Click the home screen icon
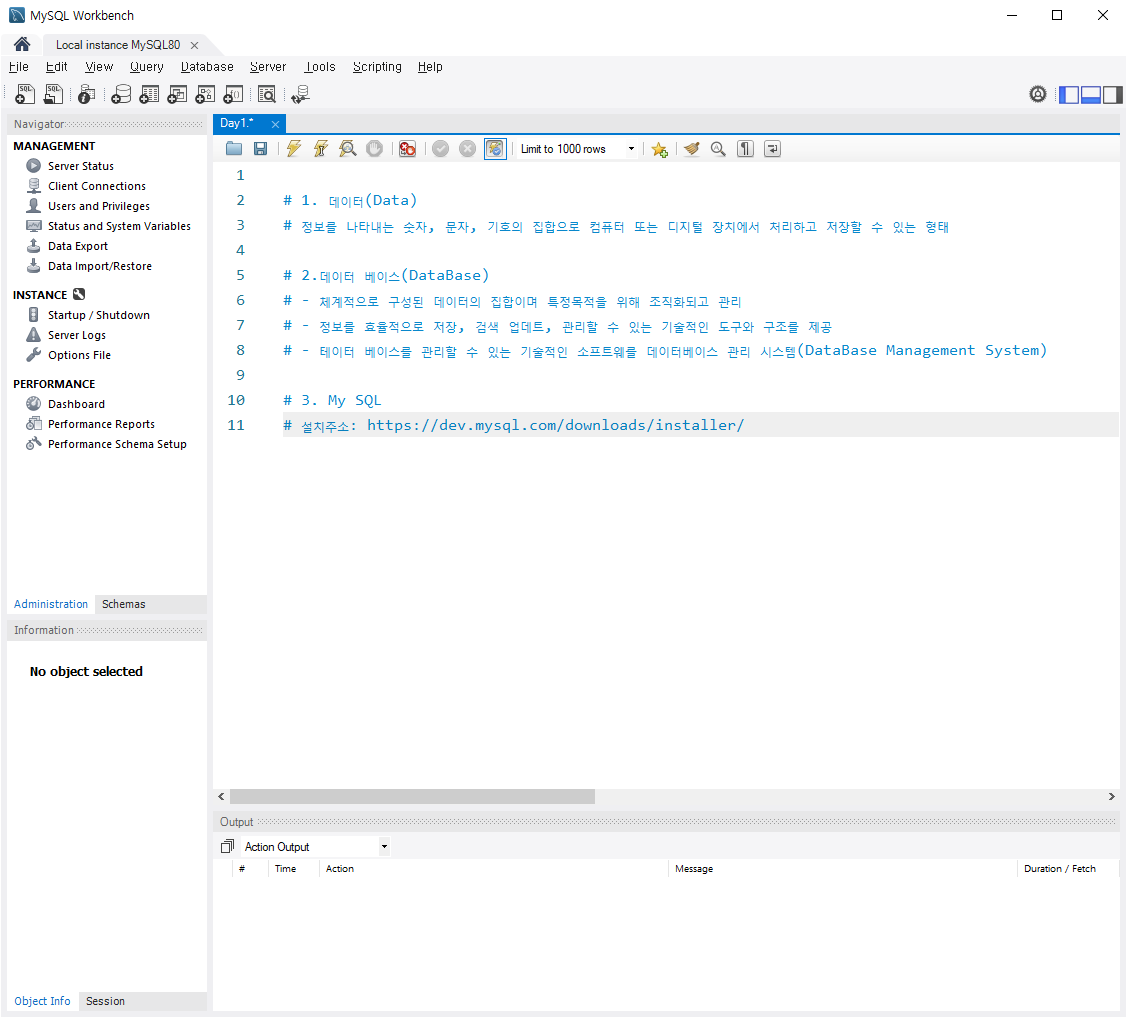The height and width of the screenshot is (1018, 1127). click(x=22, y=45)
